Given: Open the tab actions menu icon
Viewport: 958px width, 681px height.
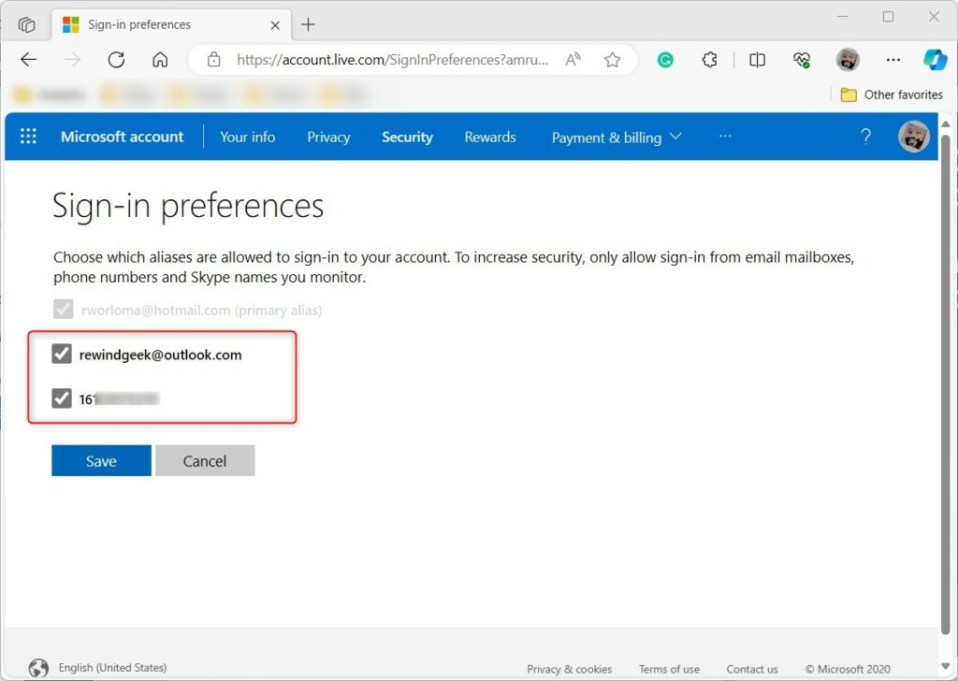Looking at the screenshot, I should tap(26, 24).
